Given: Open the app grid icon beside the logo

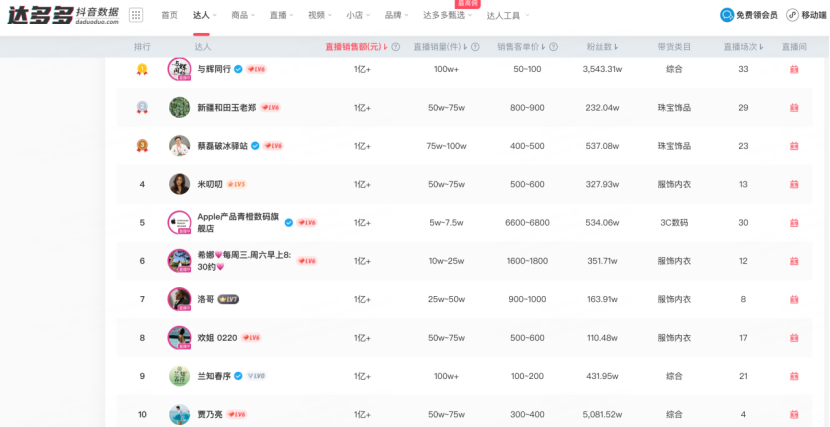Looking at the screenshot, I should point(136,15).
